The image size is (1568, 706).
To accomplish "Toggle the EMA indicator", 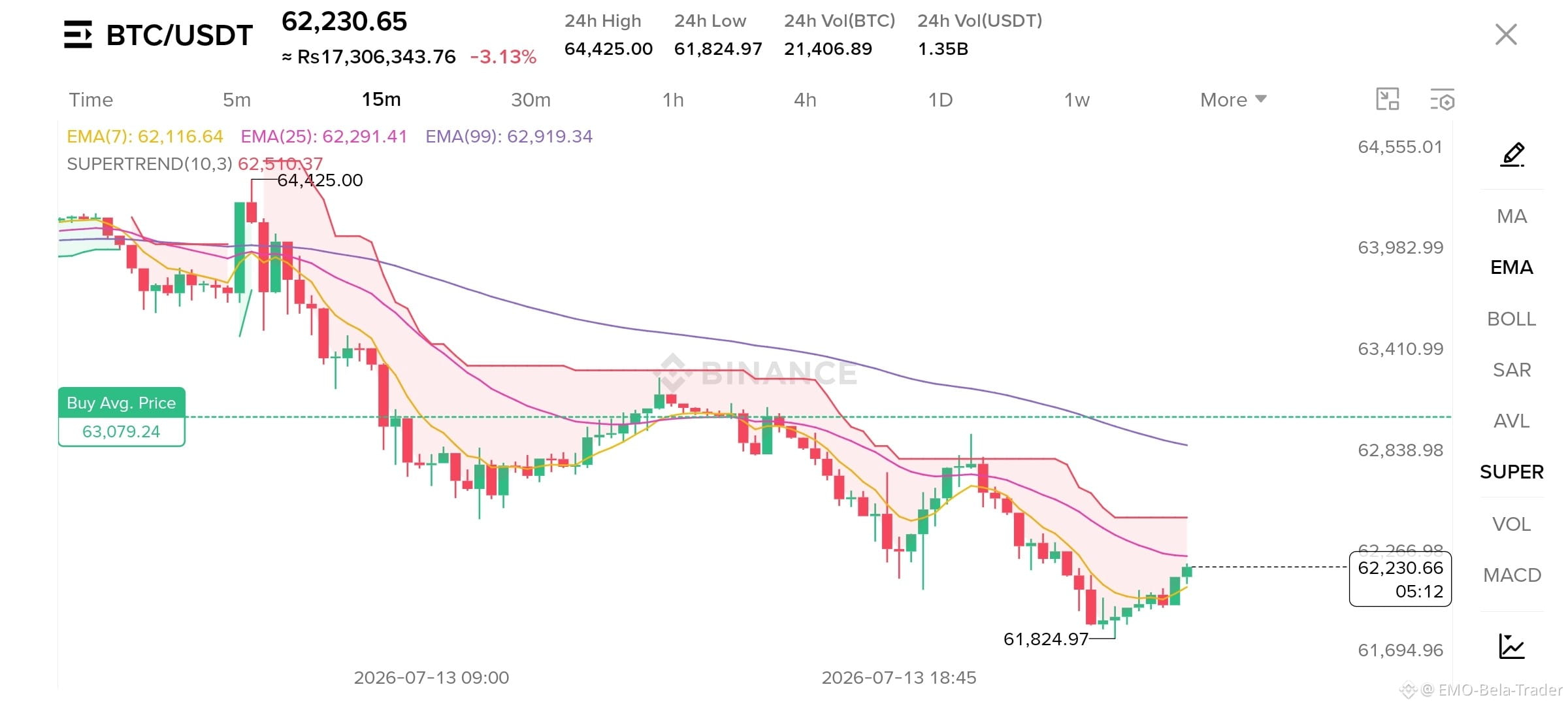I will 1512,267.
